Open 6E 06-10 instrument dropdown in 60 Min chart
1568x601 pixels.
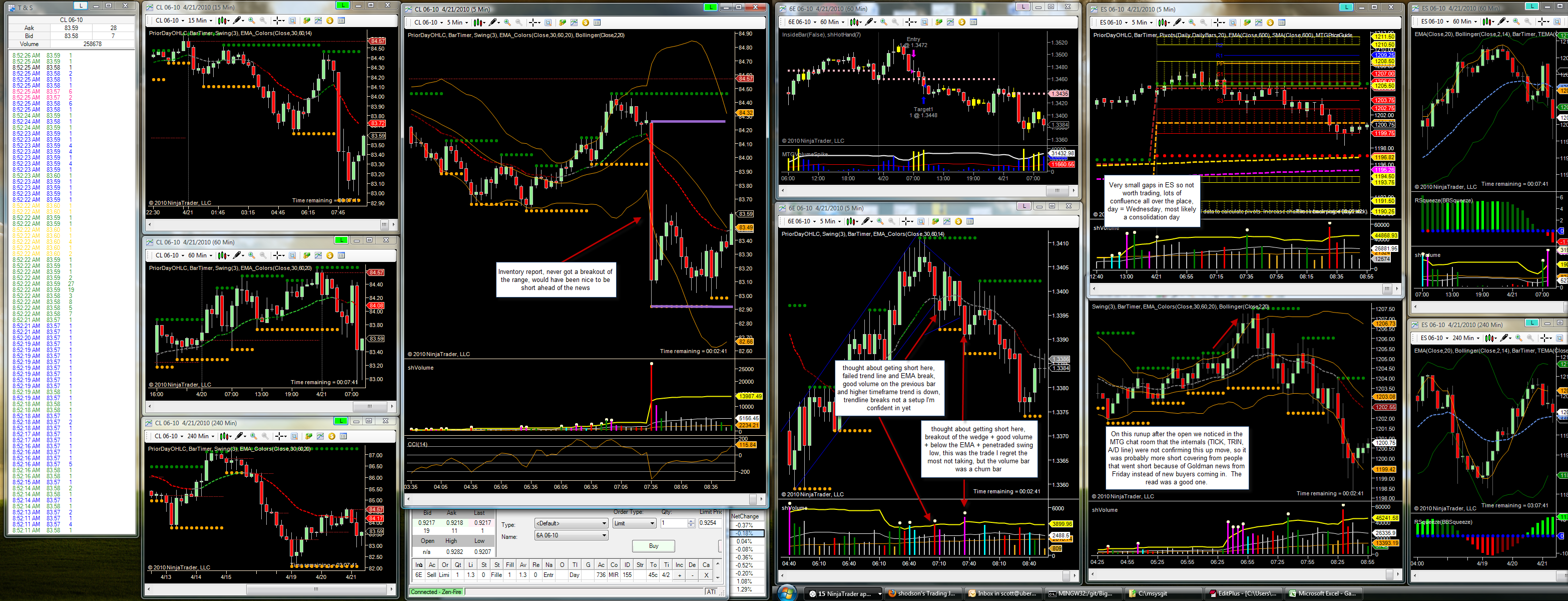[x=802, y=22]
